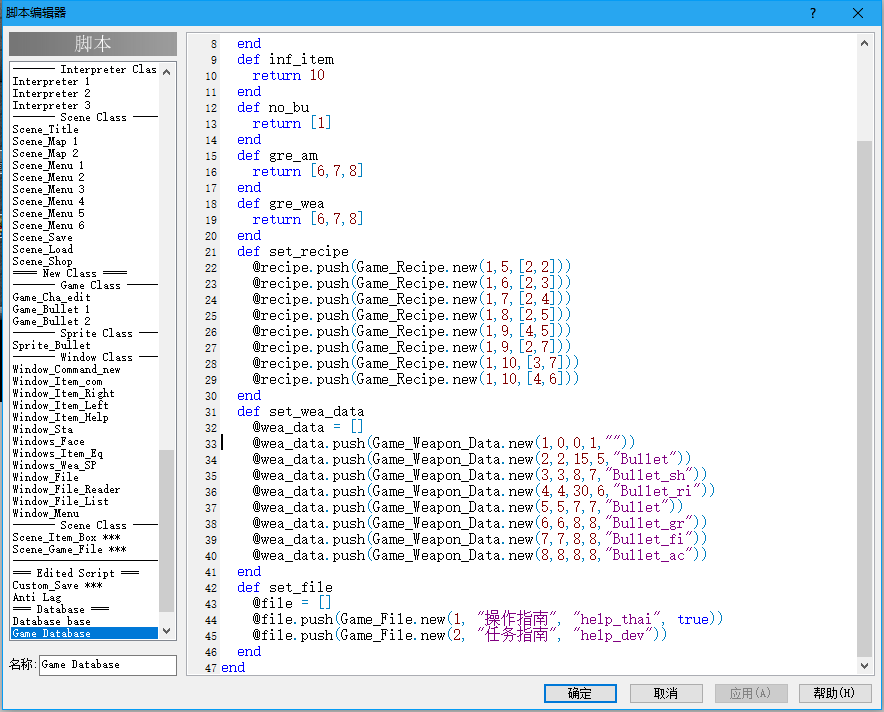Screen dimensions: 884x712
Task: Click the 确定 confirm button
Action: point(580,693)
